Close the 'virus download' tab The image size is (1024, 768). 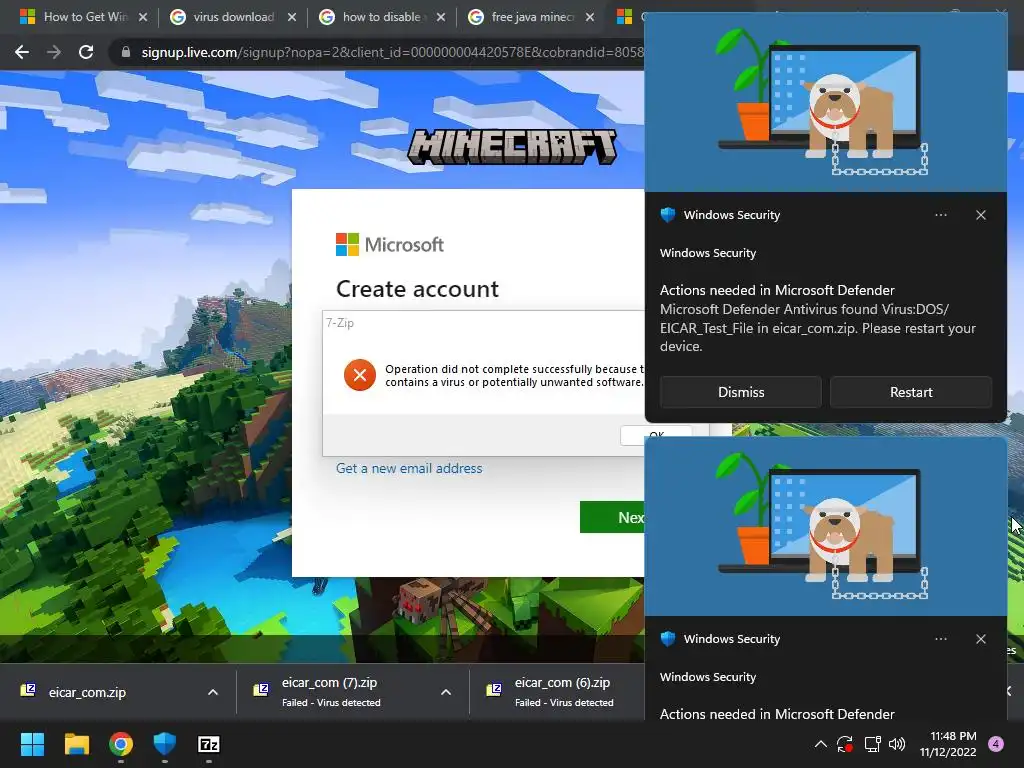(x=292, y=17)
